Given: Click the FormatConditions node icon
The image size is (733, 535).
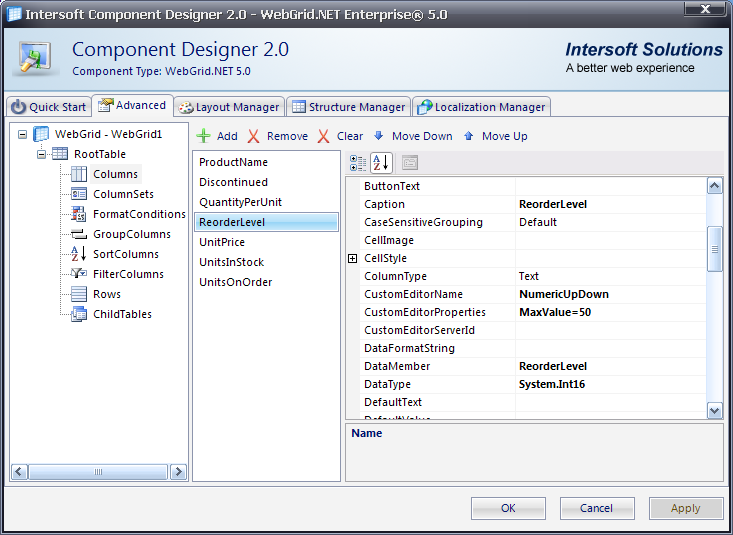Looking at the screenshot, I should coord(79,214).
